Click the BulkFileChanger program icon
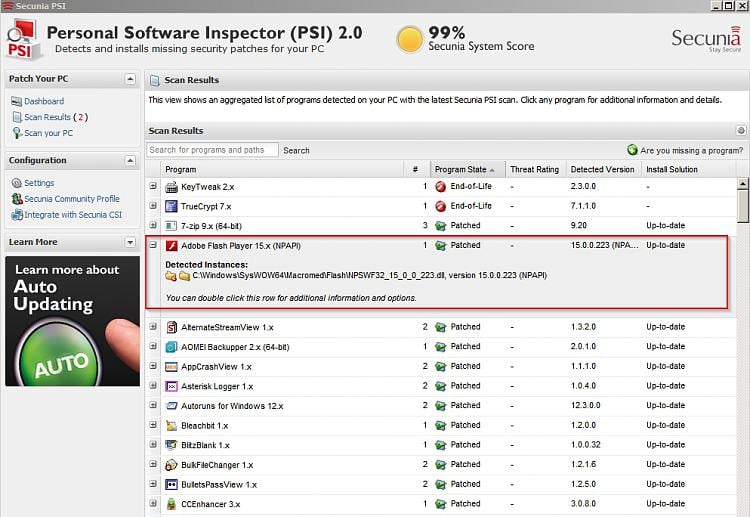This screenshot has height=517, width=750. pos(171,465)
